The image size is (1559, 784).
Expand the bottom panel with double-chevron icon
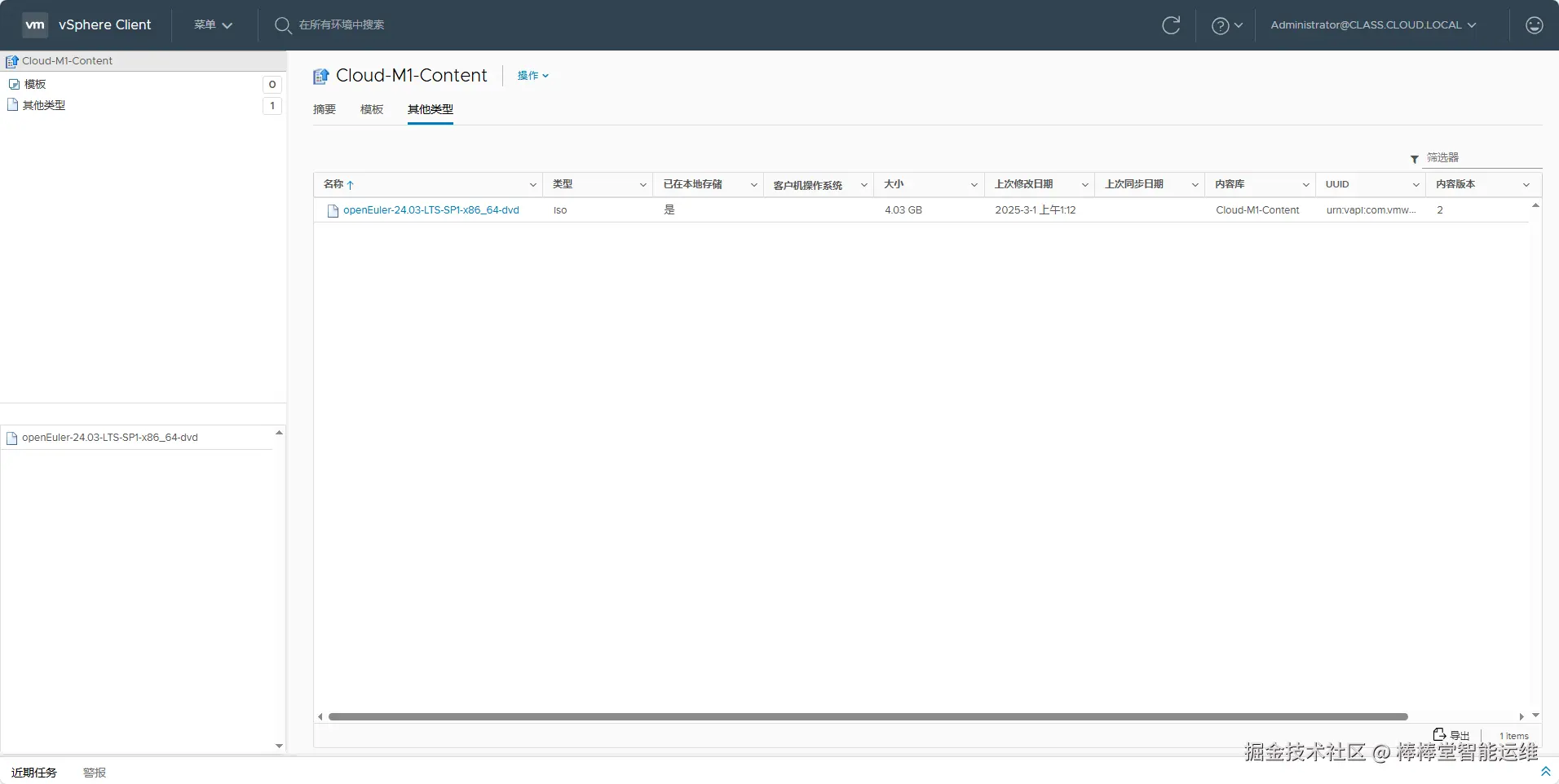tap(1545, 771)
